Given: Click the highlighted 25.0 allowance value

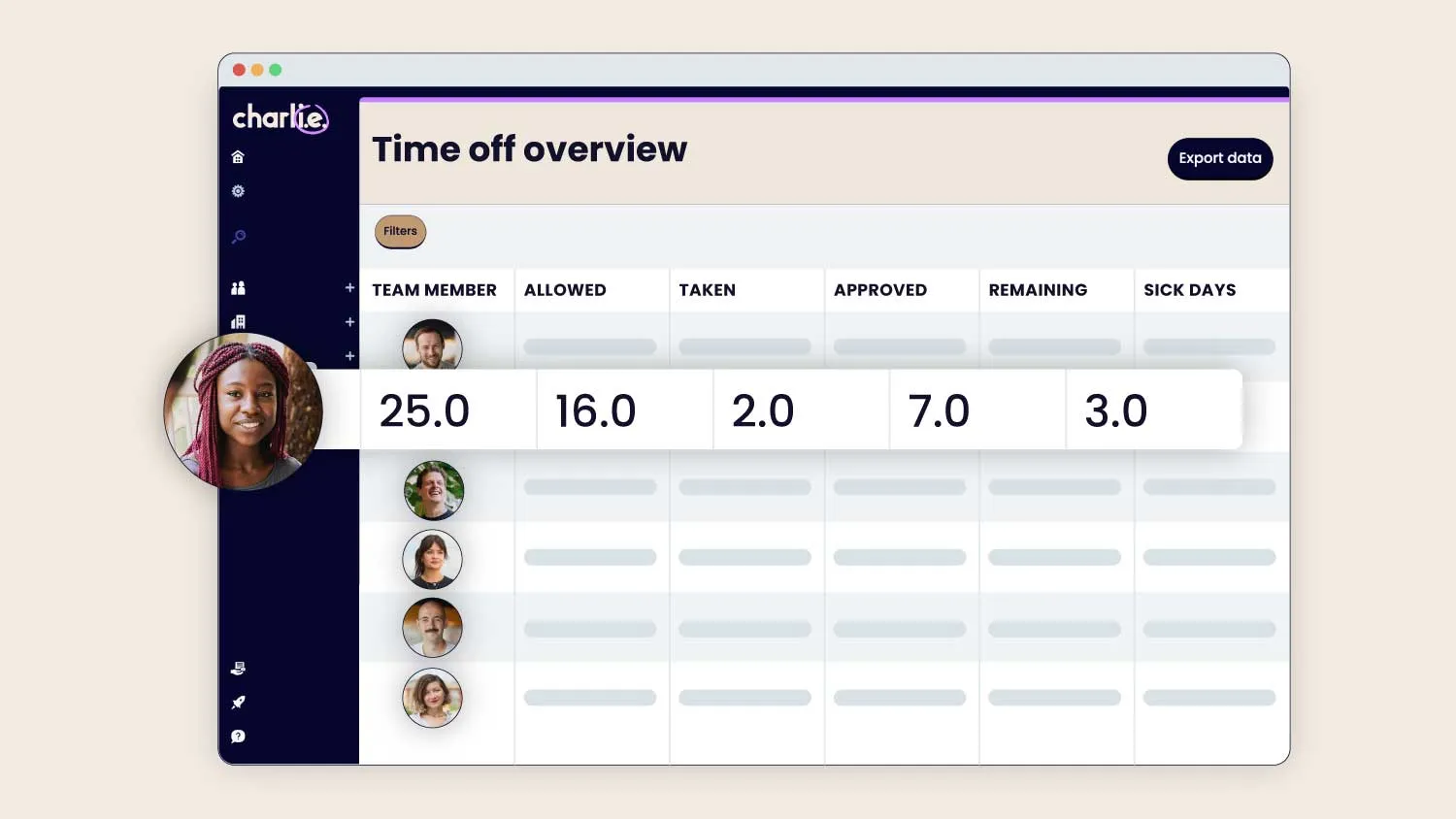Looking at the screenshot, I should 424,411.
